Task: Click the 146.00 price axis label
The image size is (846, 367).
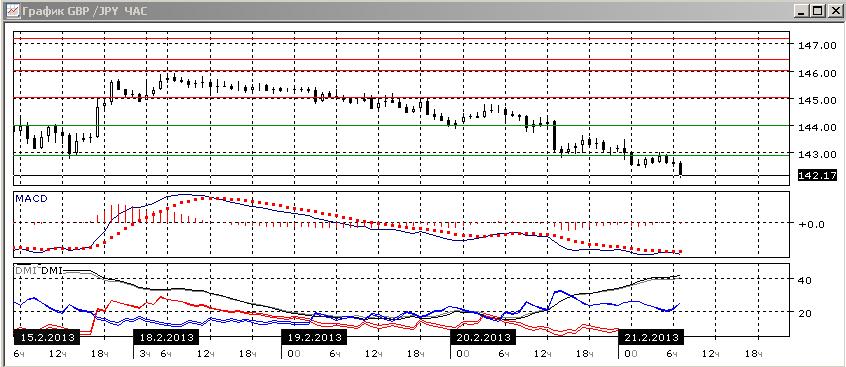Action: pyautogui.click(x=818, y=73)
